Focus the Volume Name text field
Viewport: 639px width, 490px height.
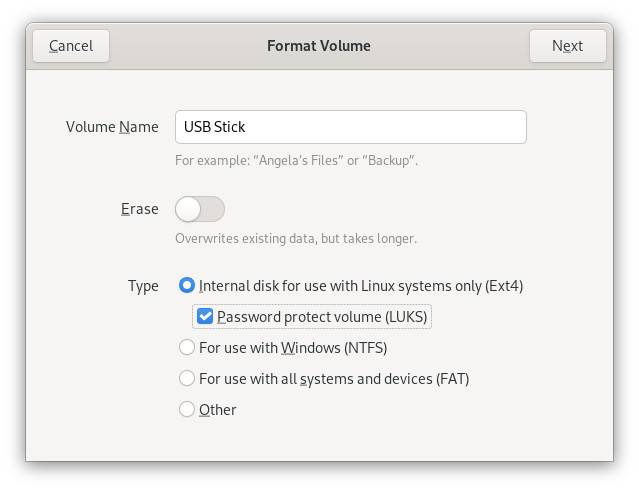(350, 127)
